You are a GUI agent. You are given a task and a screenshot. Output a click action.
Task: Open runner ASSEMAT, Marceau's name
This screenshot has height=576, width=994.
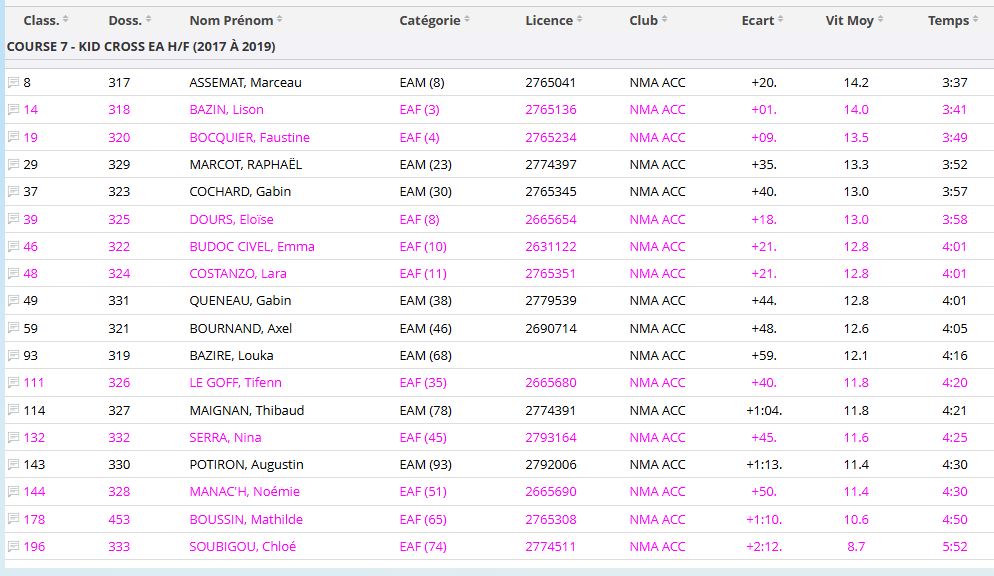coord(245,83)
